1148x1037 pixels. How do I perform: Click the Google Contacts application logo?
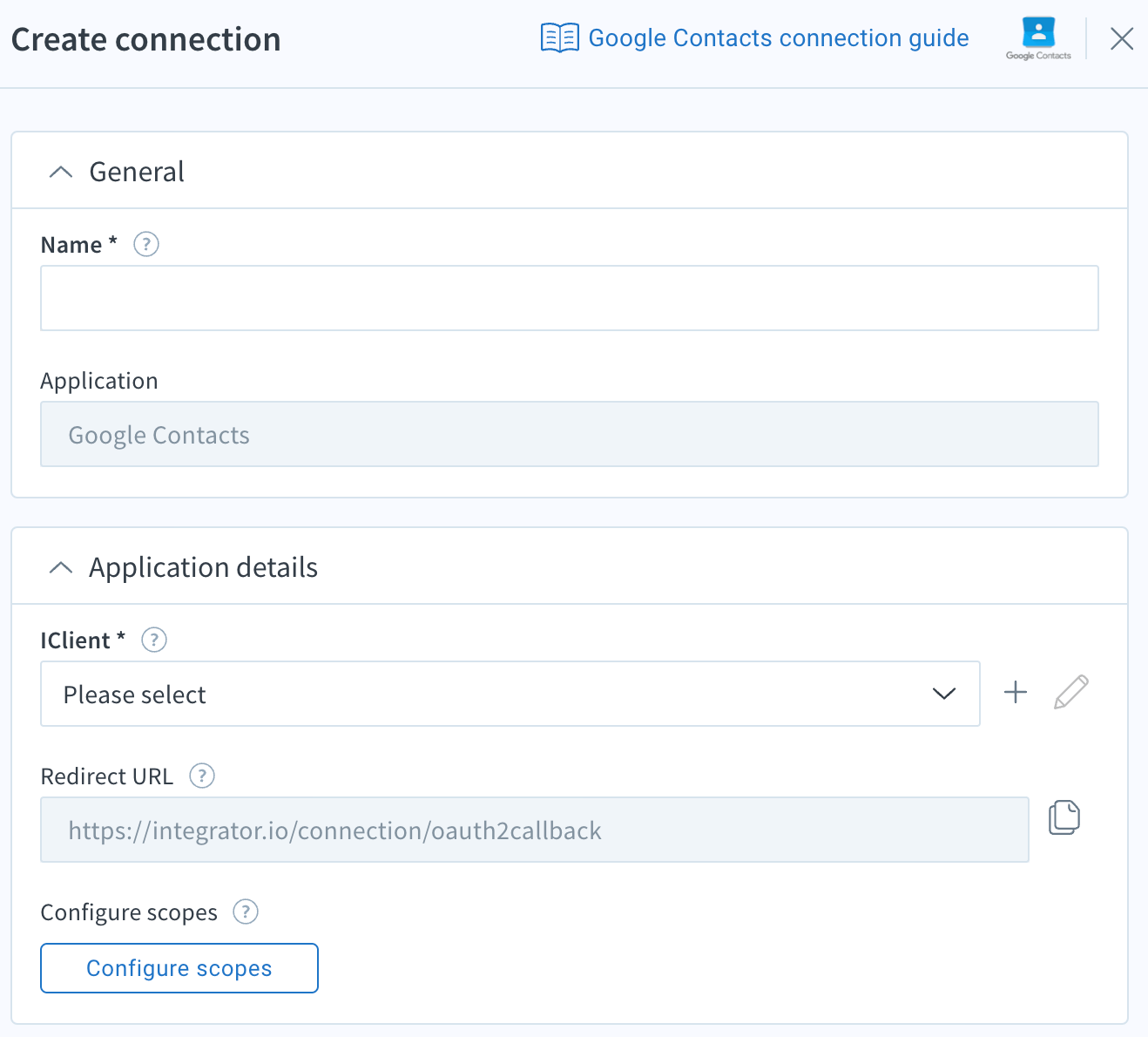click(x=1038, y=38)
